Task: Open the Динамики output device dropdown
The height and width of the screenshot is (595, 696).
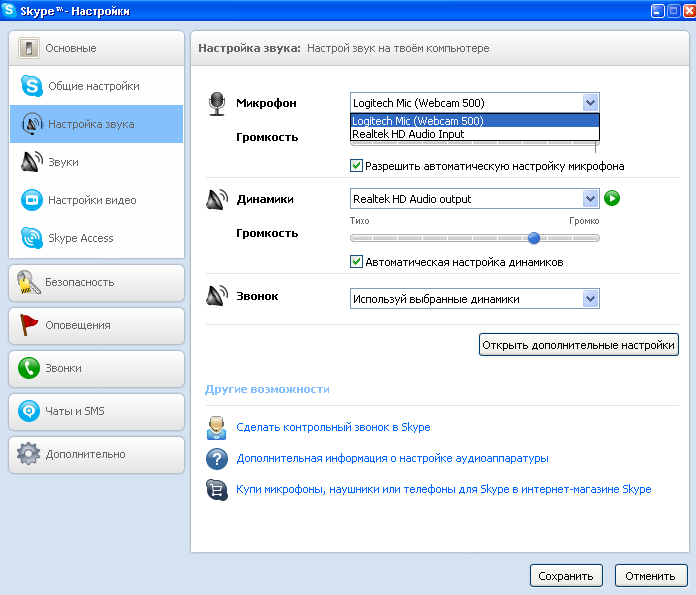Action: pos(590,199)
